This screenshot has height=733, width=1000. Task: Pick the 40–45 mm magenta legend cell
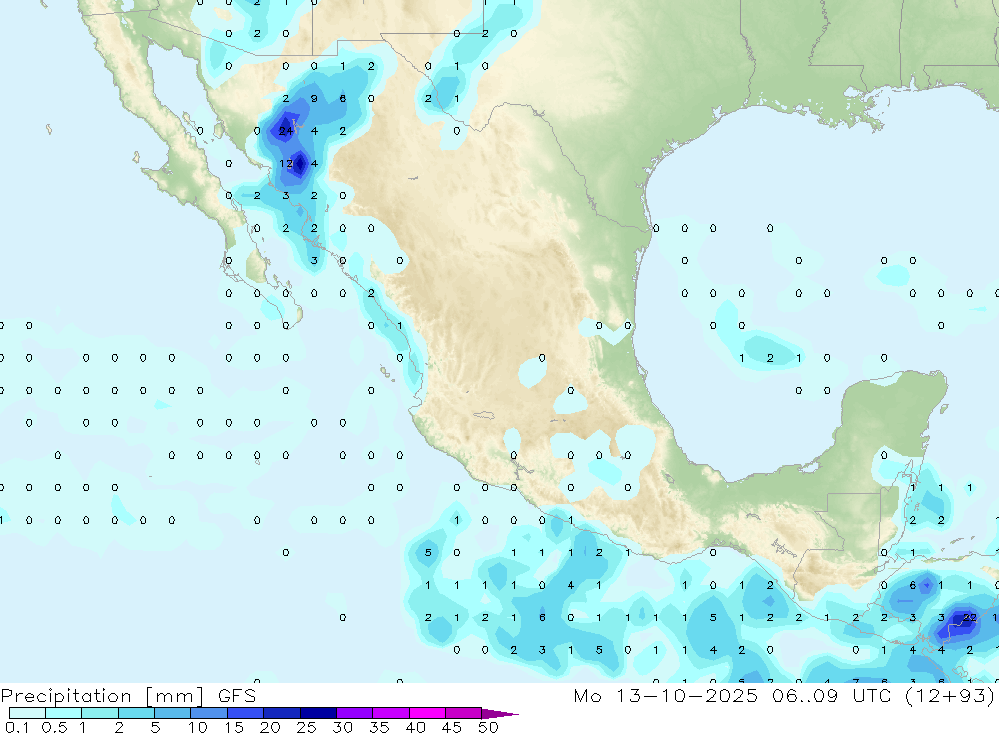pyautogui.click(x=427, y=713)
